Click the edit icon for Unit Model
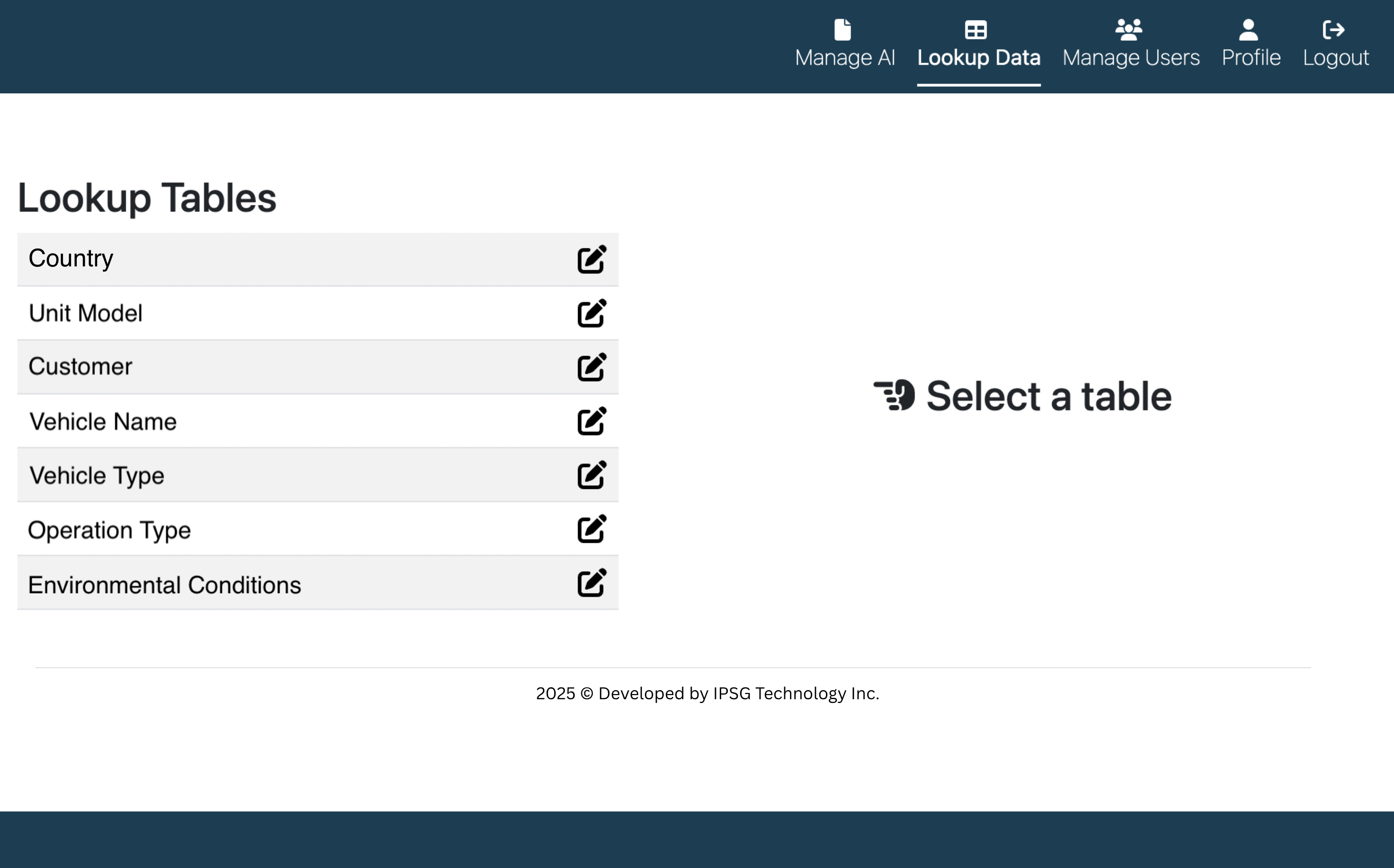Viewport: 1394px width, 868px height. 591,313
